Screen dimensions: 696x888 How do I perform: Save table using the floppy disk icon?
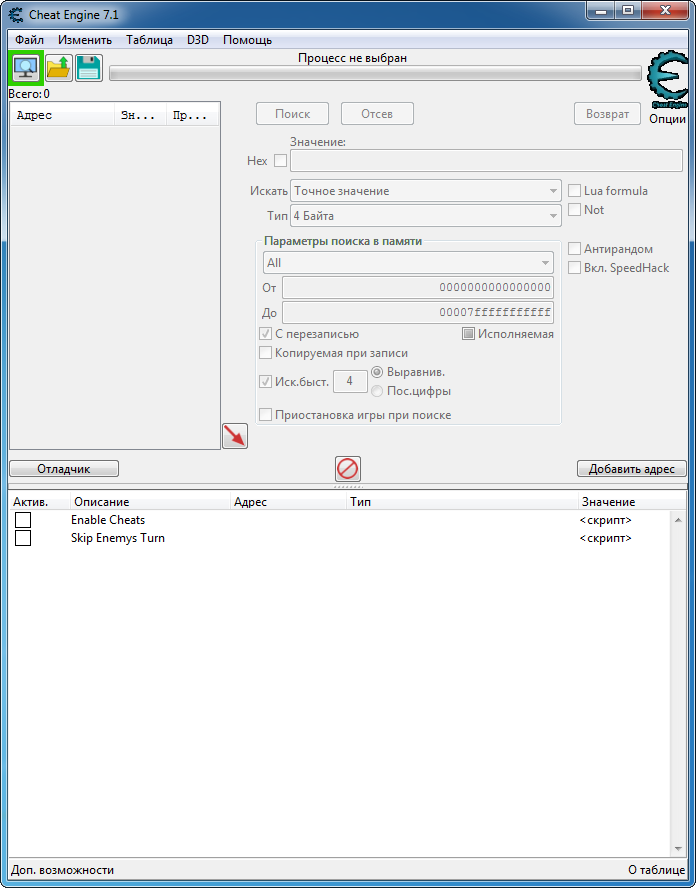tap(89, 69)
